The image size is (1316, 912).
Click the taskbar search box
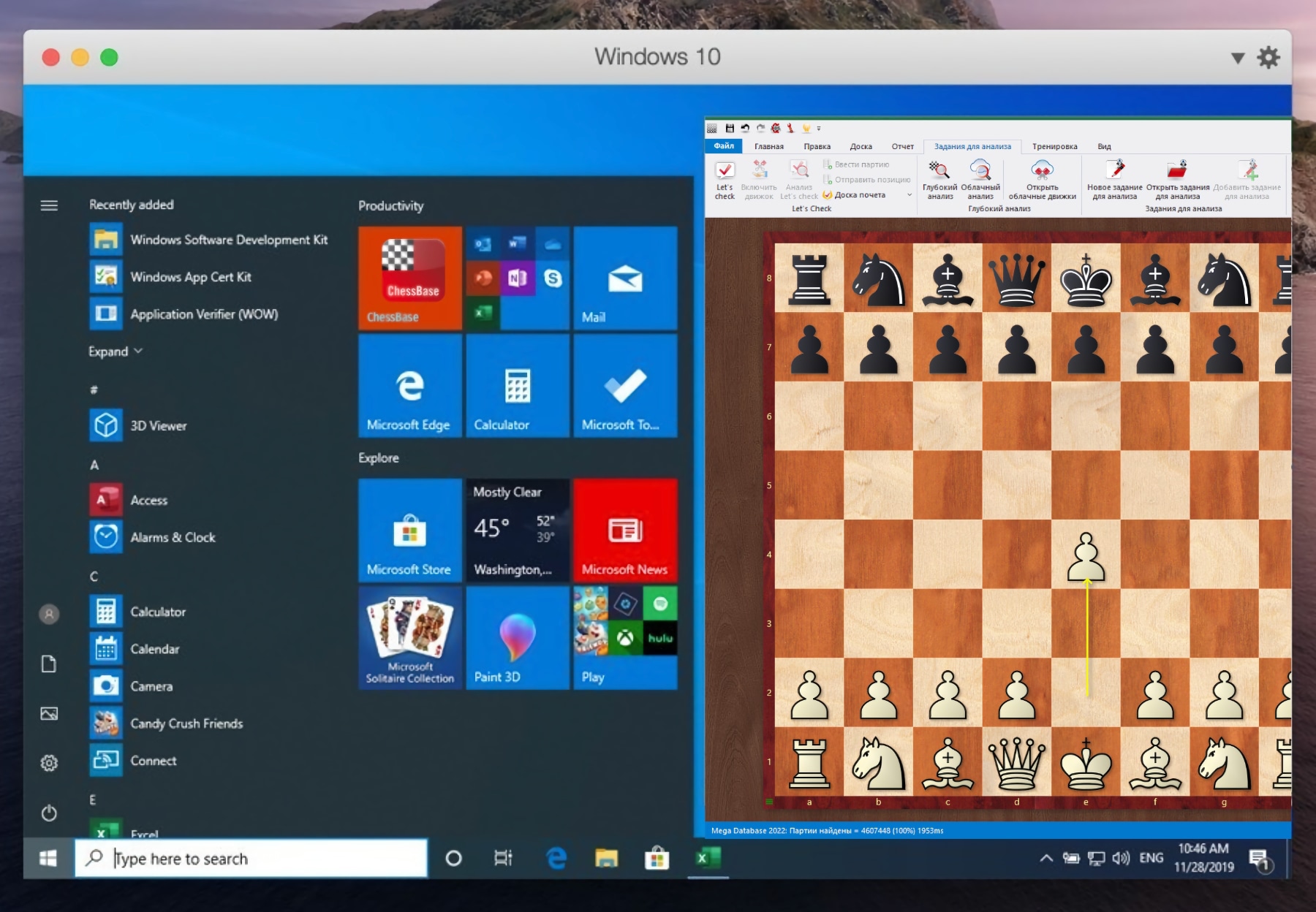pos(251,858)
